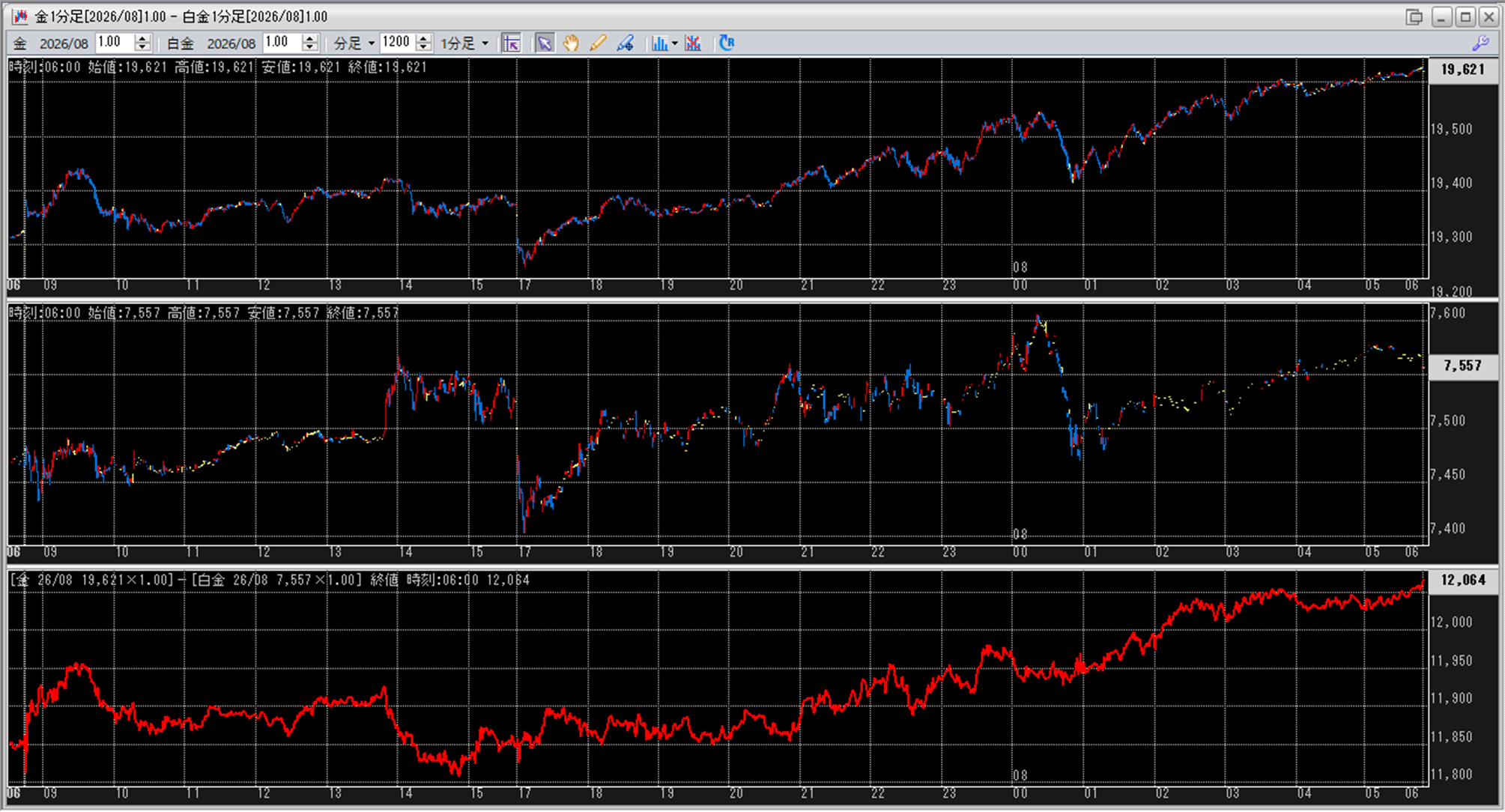Viewport: 1505px width, 812px height.
Task: Toggle the crosshair data cursor icon
Action: click(512, 43)
